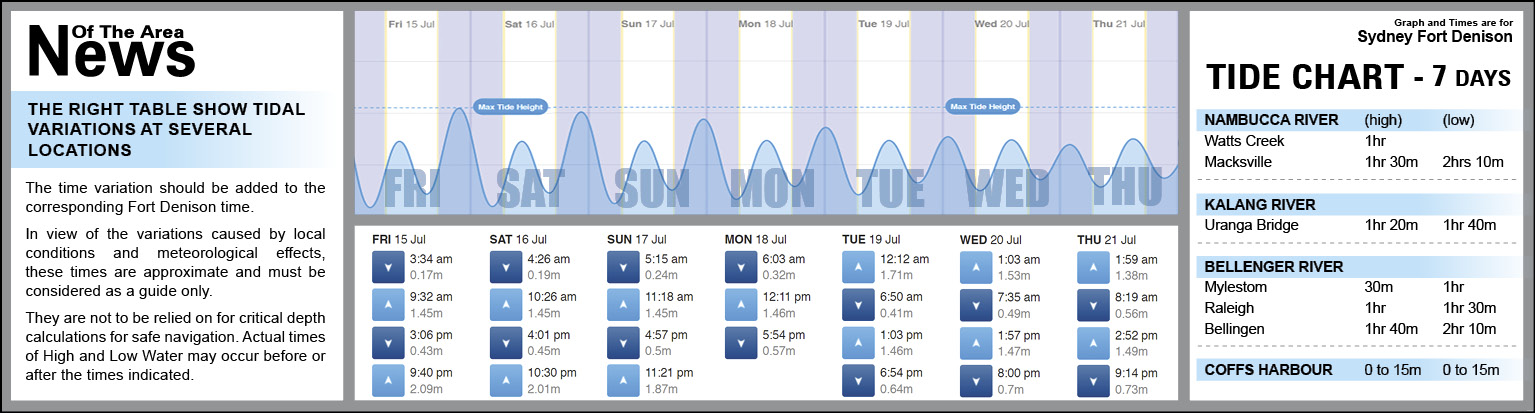
Task: Click the high tide icon beside Friday 9:40 pm
Action: point(387,380)
